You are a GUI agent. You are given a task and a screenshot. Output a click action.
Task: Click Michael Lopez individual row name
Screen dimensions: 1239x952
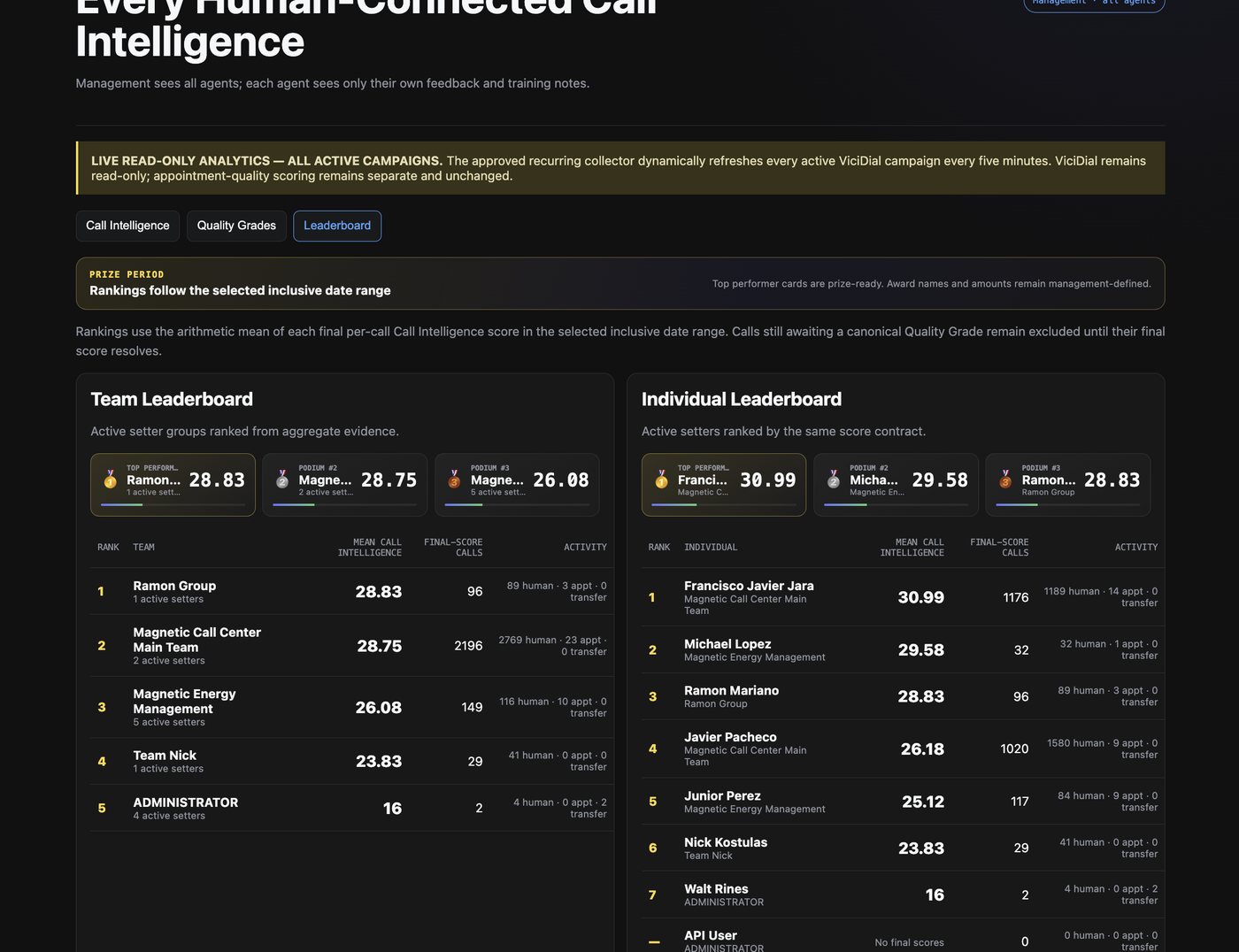tap(727, 644)
